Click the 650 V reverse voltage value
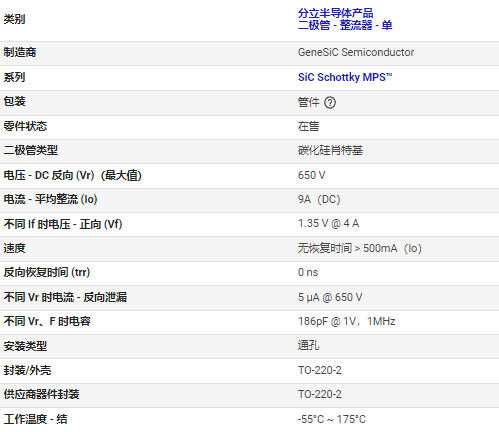Screen dimensions: 499x432 click(312, 175)
